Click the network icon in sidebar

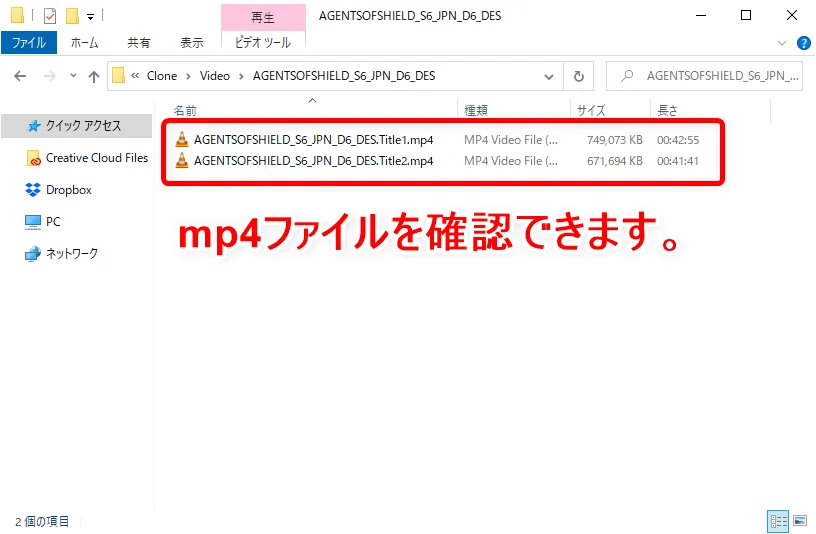pos(33,254)
